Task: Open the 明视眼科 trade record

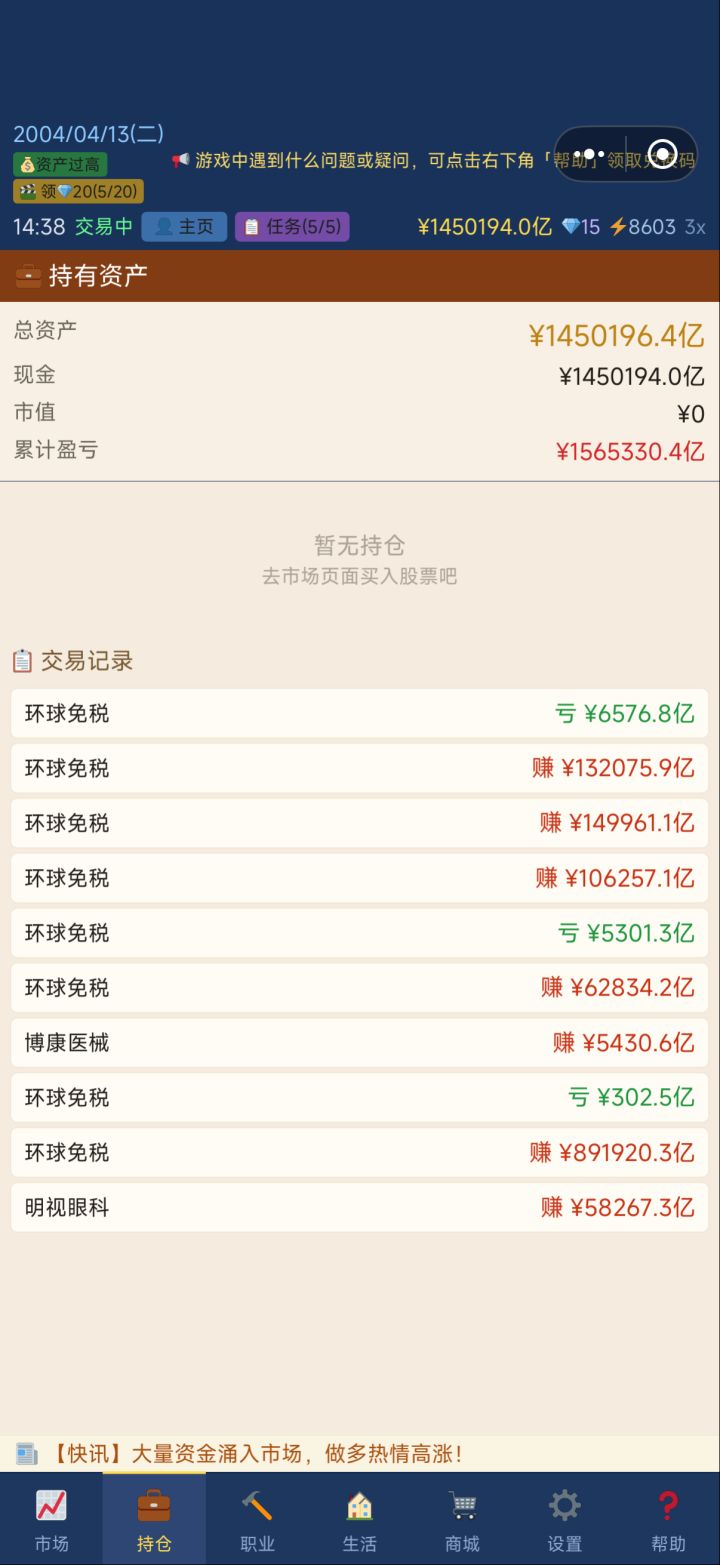Action: pos(360,1207)
